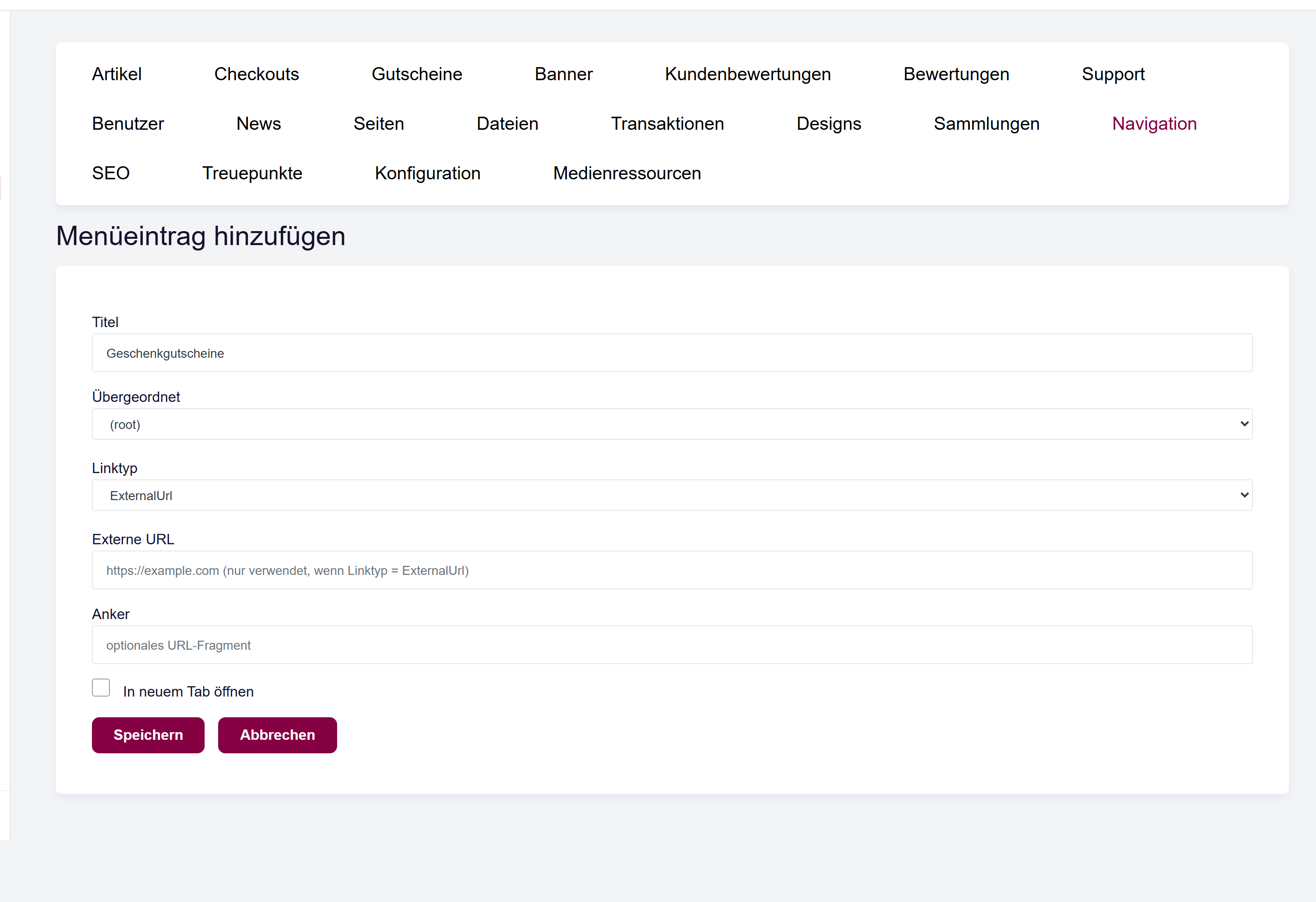1316x902 pixels.
Task: Open the Gutscheine menu item
Action: [x=417, y=74]
